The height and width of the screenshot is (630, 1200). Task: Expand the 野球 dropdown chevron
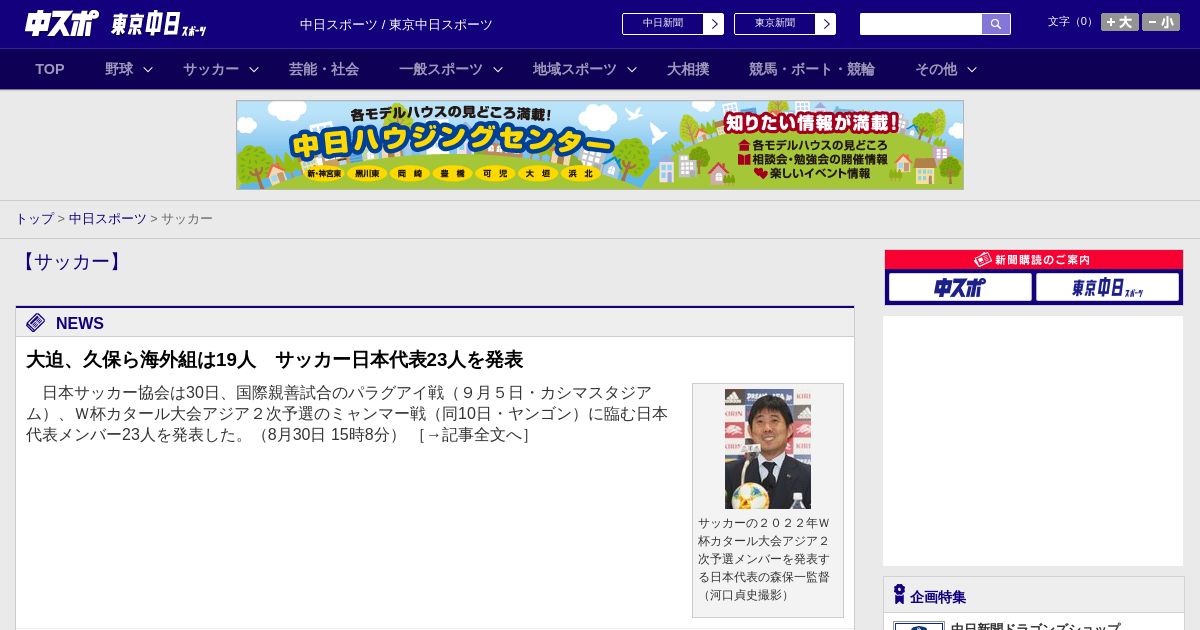(148, 69)
